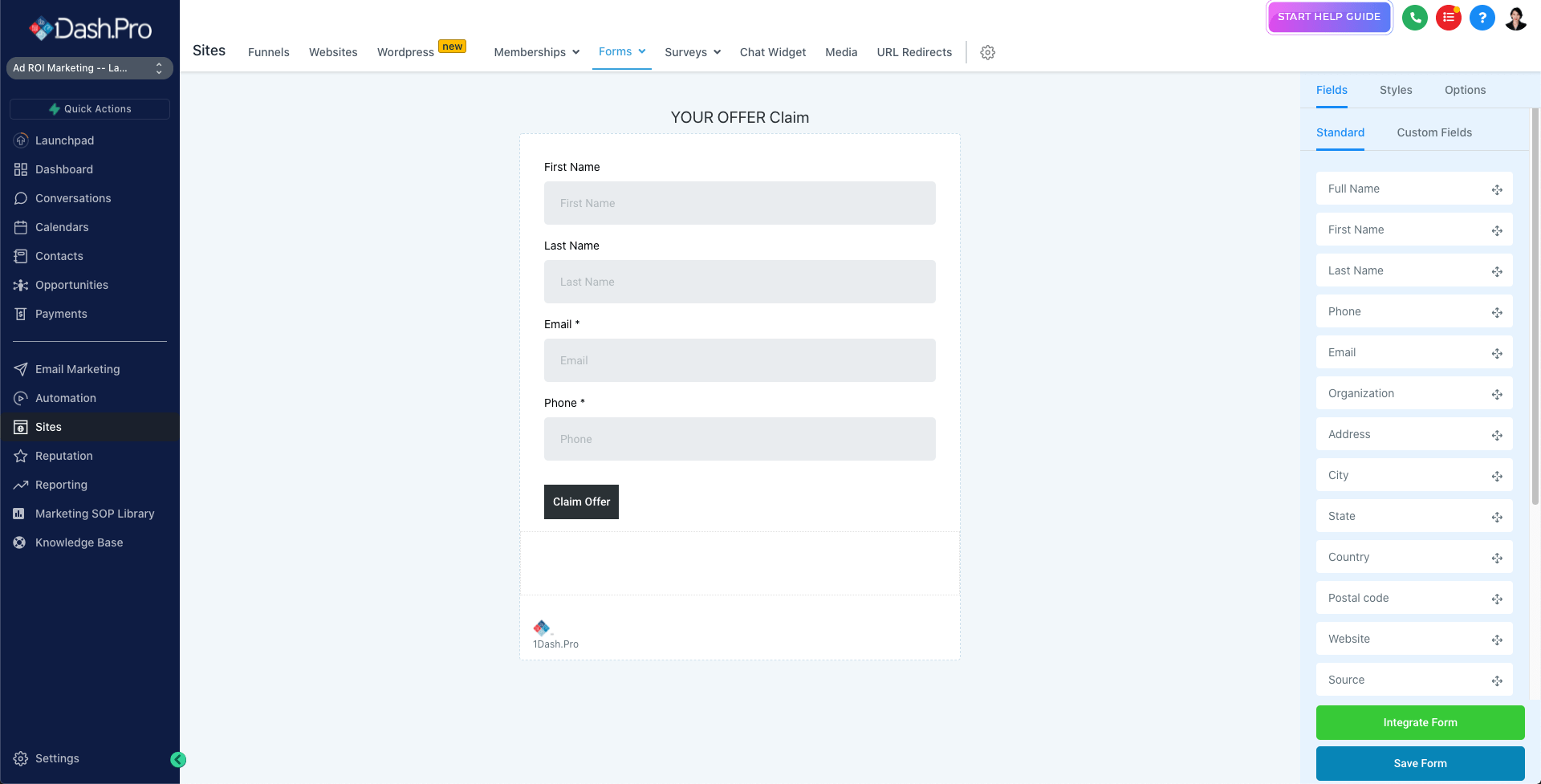This screenshot has height=784, width=1541.
Task: Switch to the Custom Fields toggle tab
Action: (1433, 132)
